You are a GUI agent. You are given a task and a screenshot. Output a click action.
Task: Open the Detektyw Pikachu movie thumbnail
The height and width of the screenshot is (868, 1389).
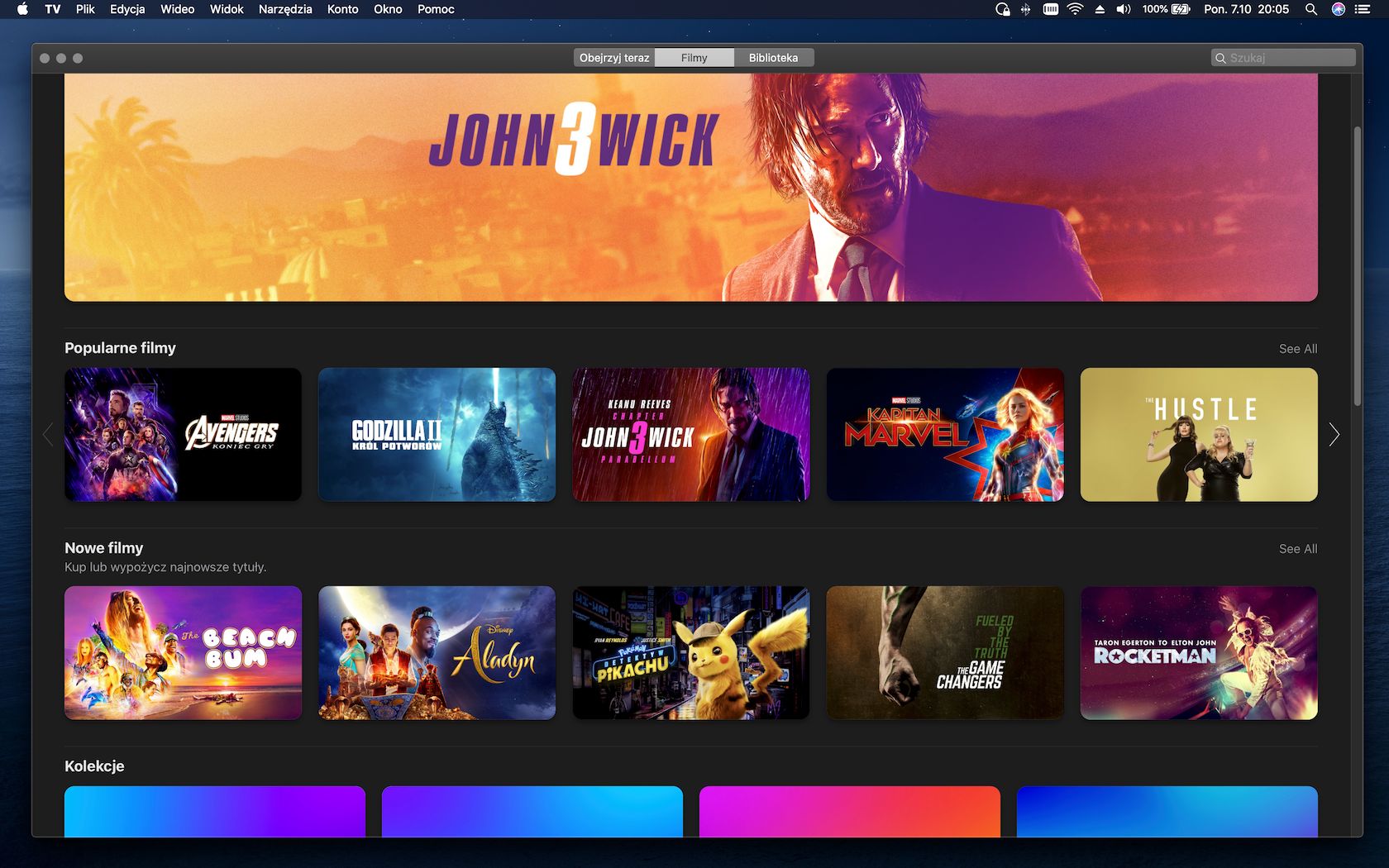[691, 652]
